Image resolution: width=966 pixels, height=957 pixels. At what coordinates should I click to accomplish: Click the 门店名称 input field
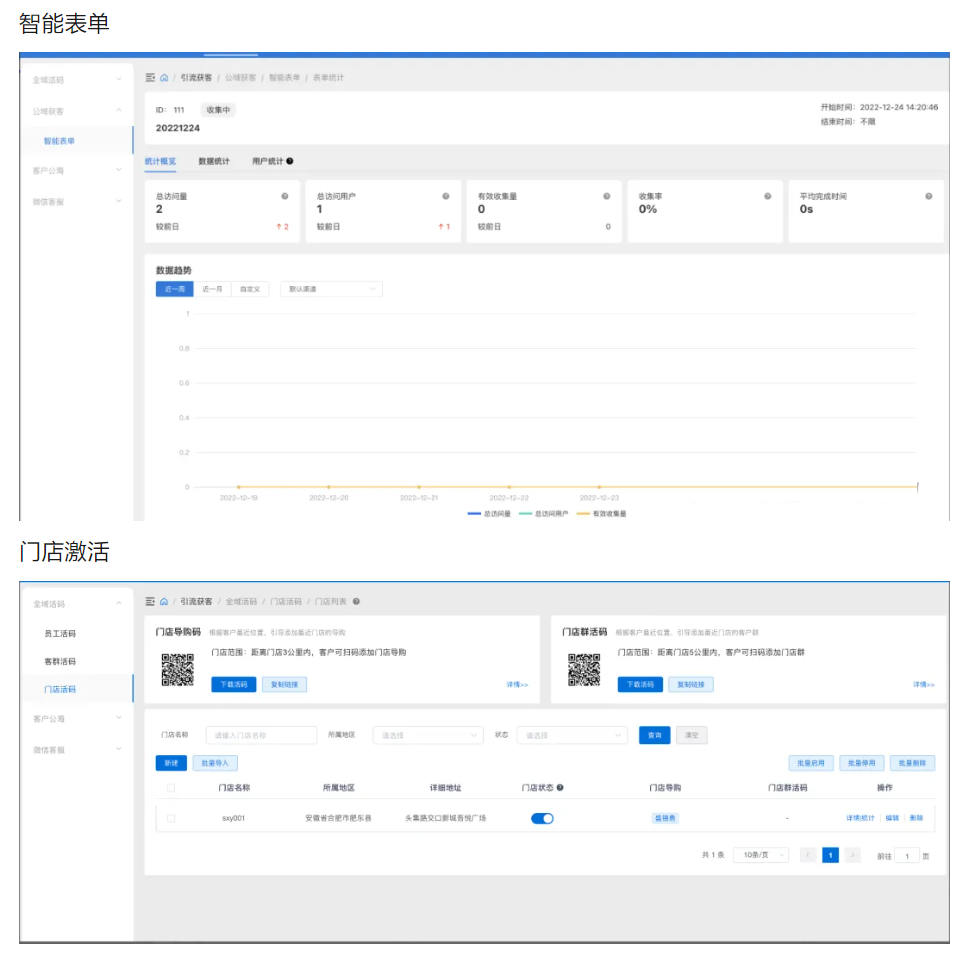[x=261, y=735]
